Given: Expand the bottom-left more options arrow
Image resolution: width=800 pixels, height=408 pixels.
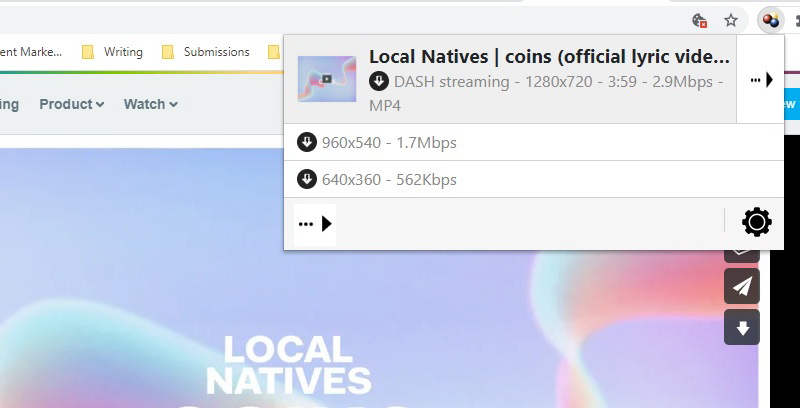Looking at the screenshot, I should click(x=314, y=224).
